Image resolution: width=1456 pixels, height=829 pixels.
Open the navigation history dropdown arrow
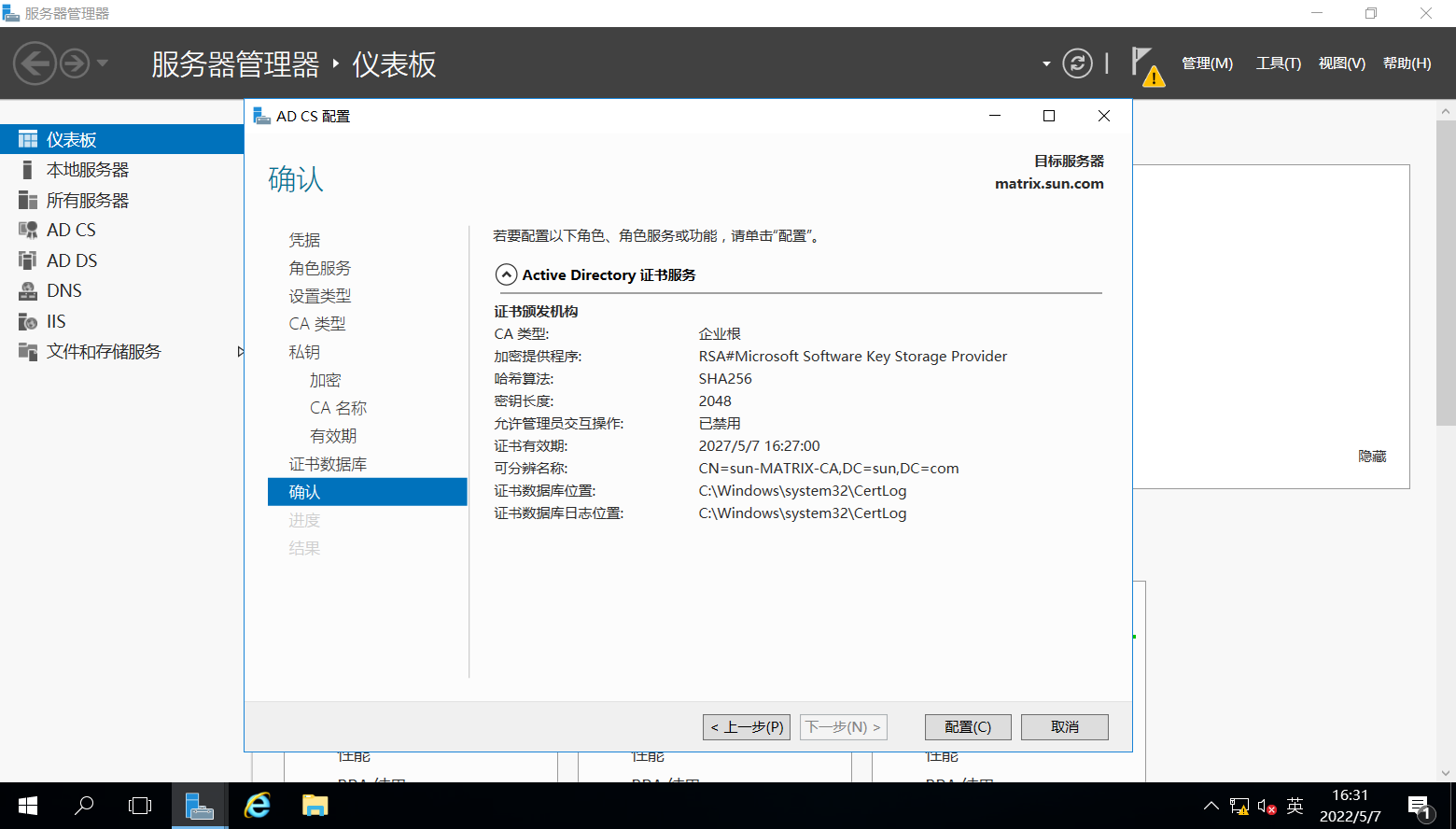tap(103, 63)
